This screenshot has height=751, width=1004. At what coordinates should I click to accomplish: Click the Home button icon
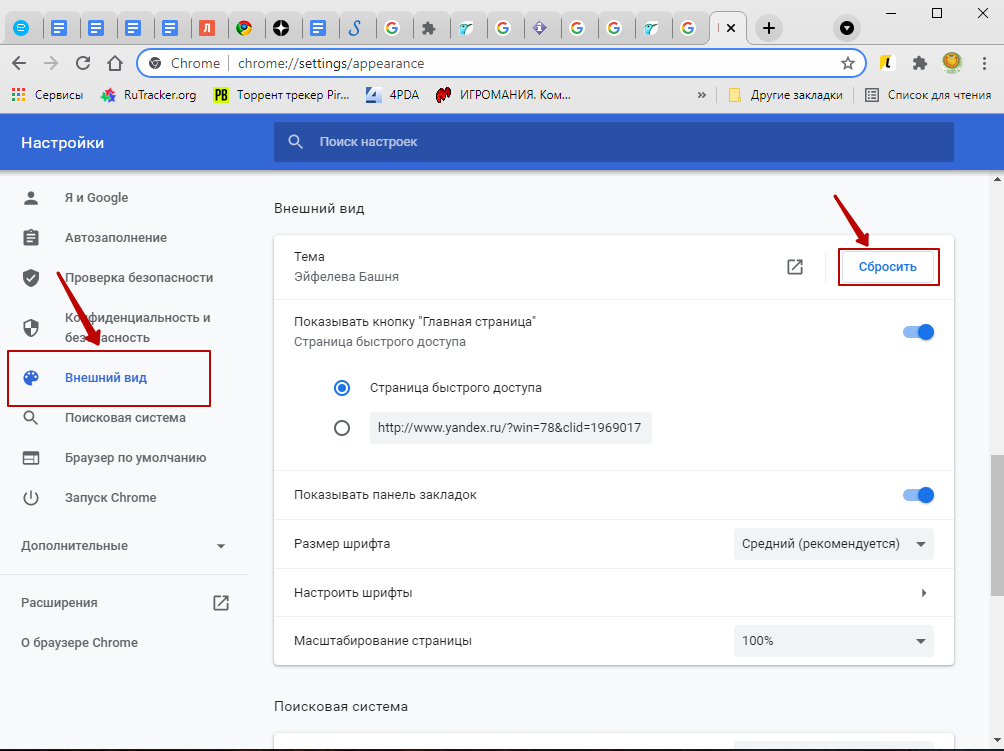[116, 63]
